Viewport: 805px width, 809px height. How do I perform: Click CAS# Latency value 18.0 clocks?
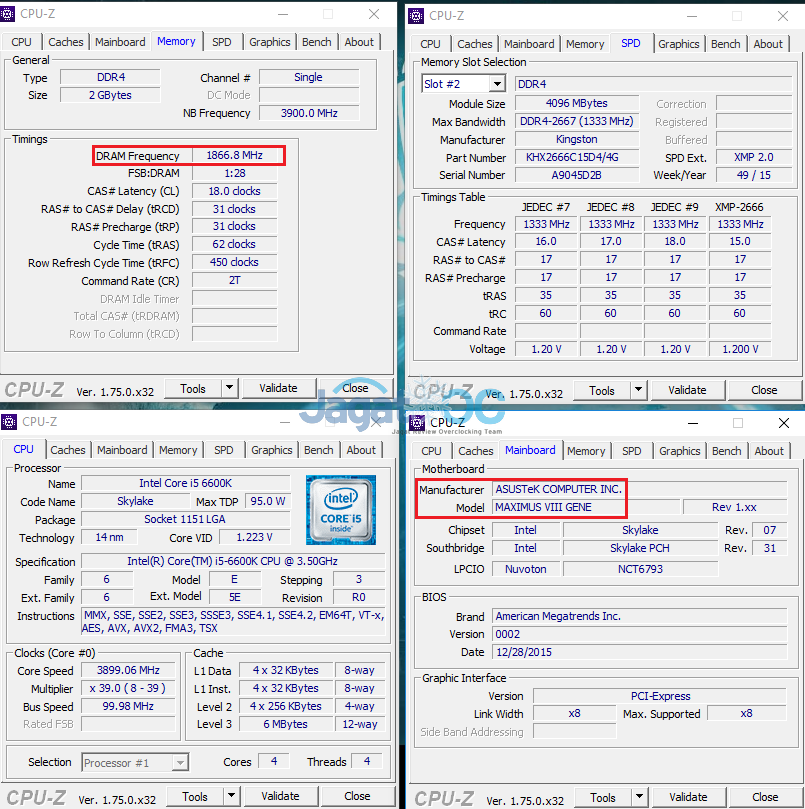point(235,191)
